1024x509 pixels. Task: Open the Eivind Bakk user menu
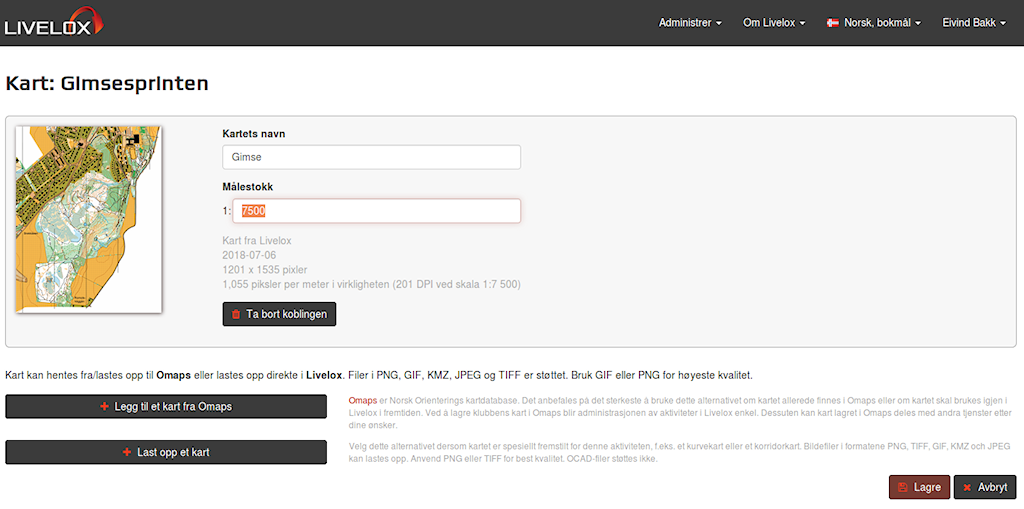[974, 23]
